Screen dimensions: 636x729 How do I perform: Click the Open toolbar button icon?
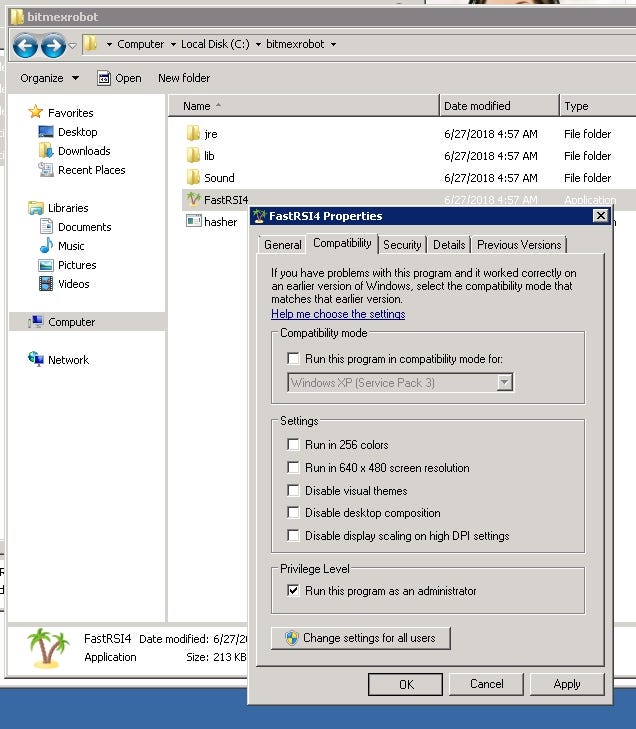coord(104,78)
